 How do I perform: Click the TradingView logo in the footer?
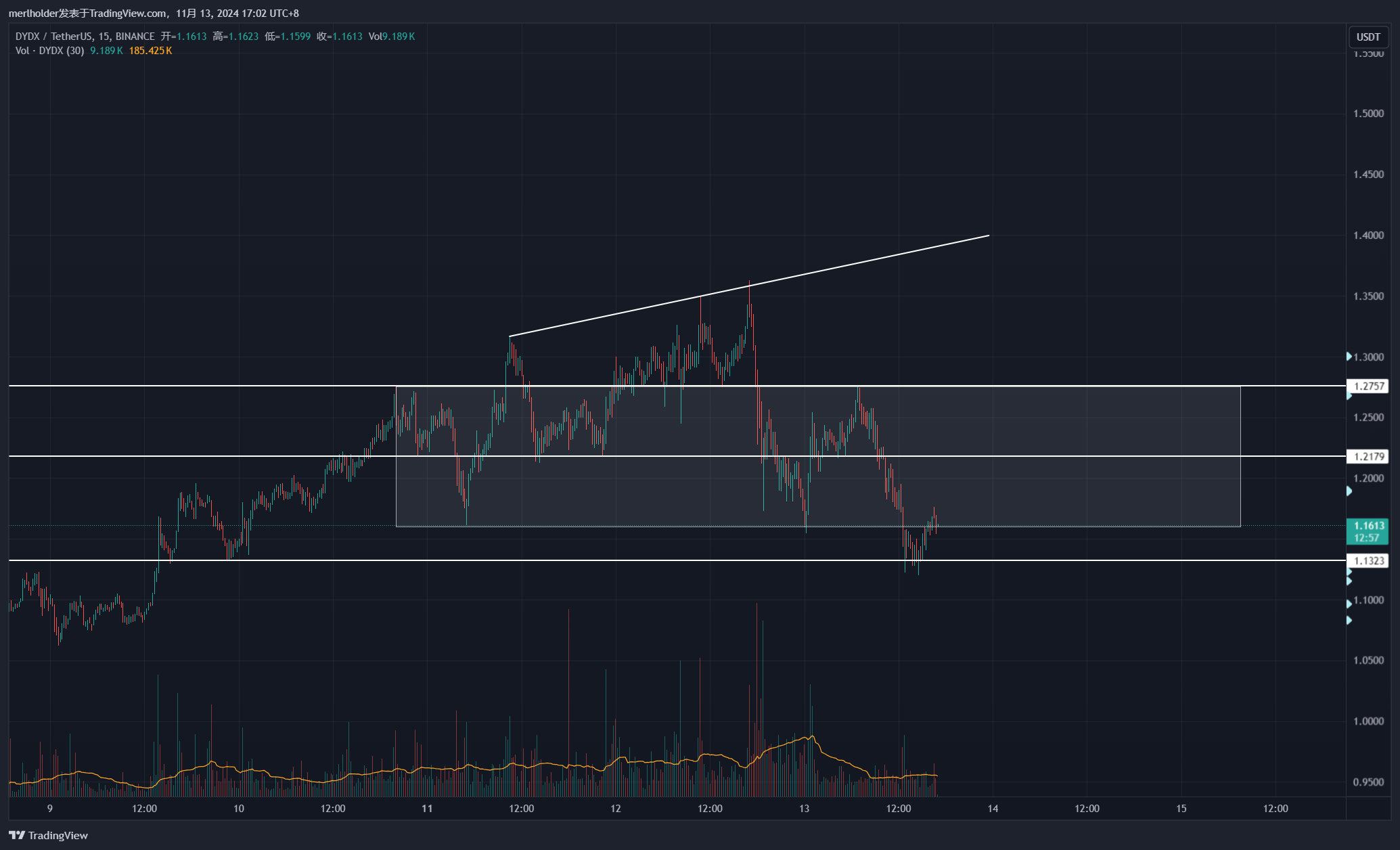click(48, 835)
